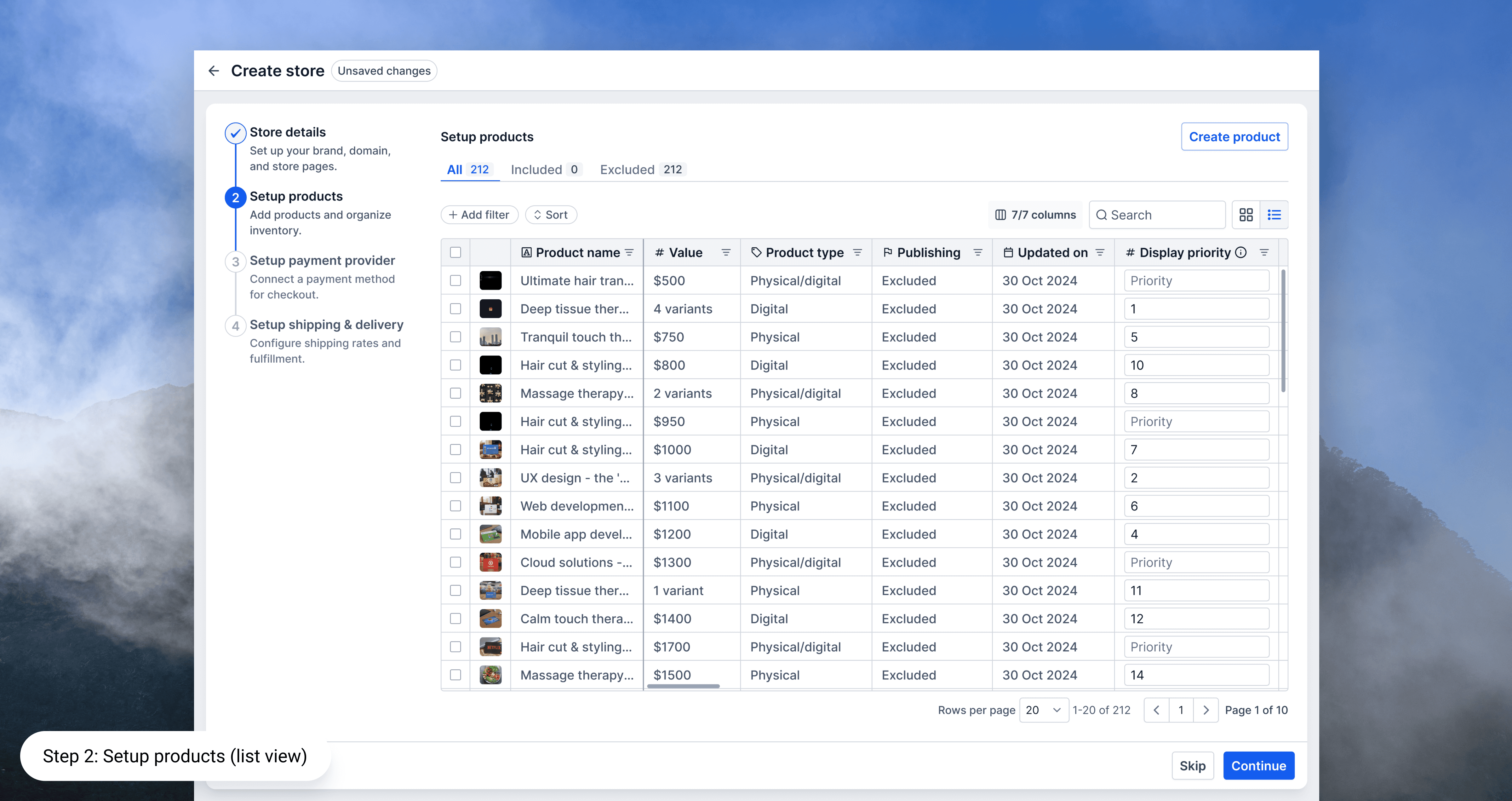This screenshot has width=1512, height=801.
Task: Check the UX design row checkbox
Action: pyautogui.click(x=455, y=478)
